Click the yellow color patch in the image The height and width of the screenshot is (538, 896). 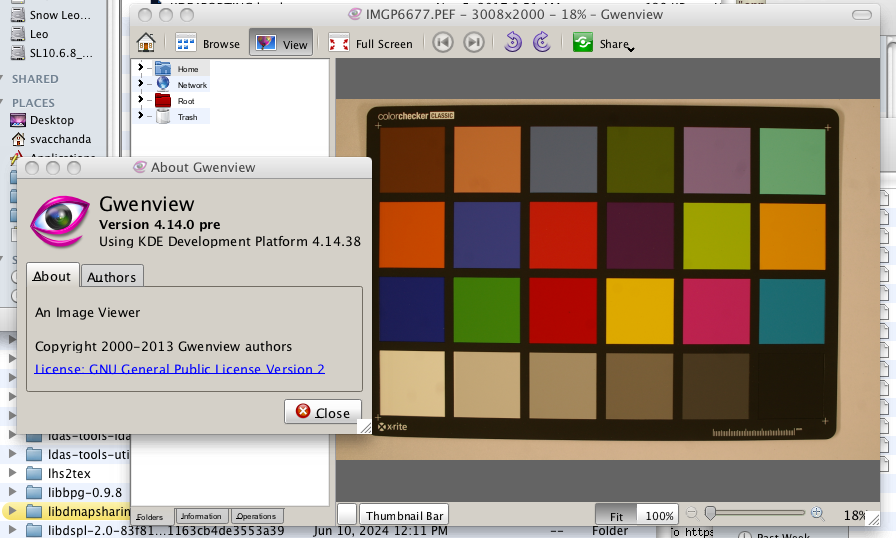click(639, 311)
